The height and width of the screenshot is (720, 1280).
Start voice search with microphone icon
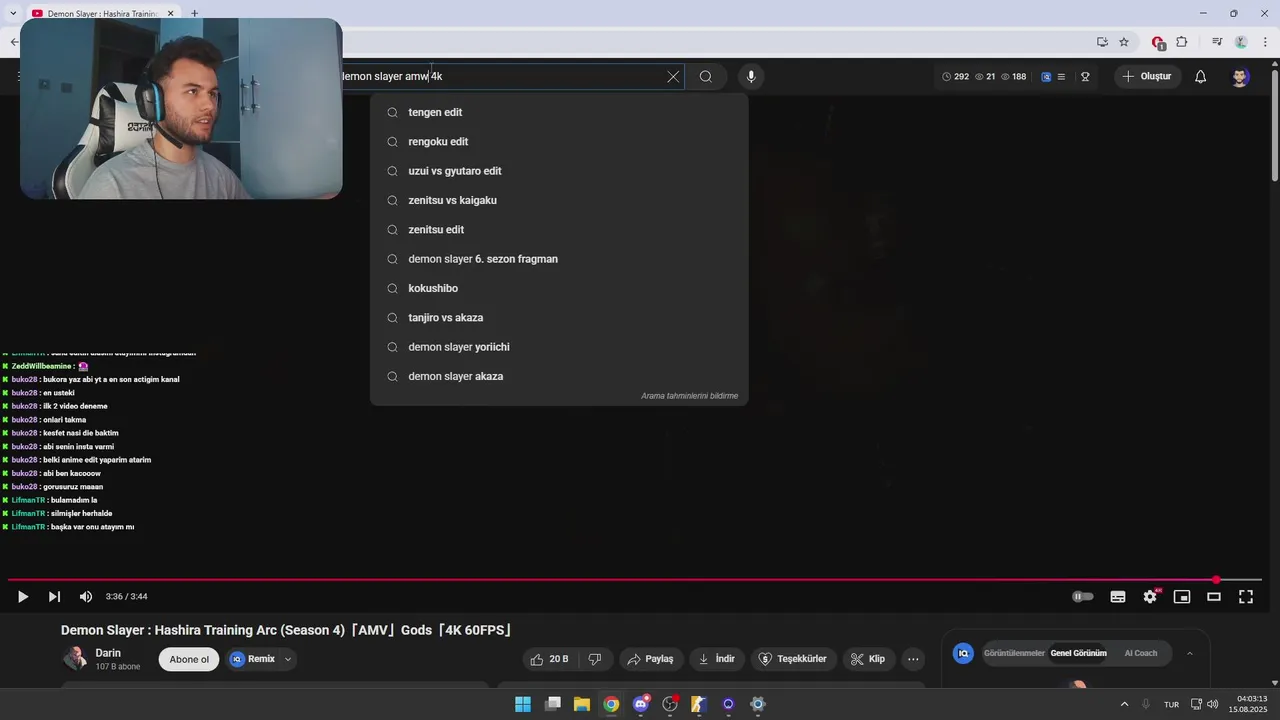(751, 76)
